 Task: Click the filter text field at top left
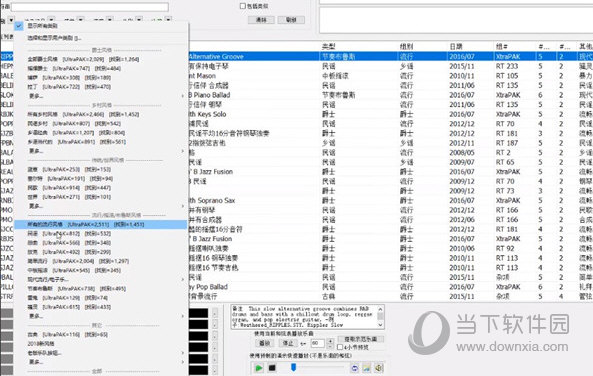point(90,7)
